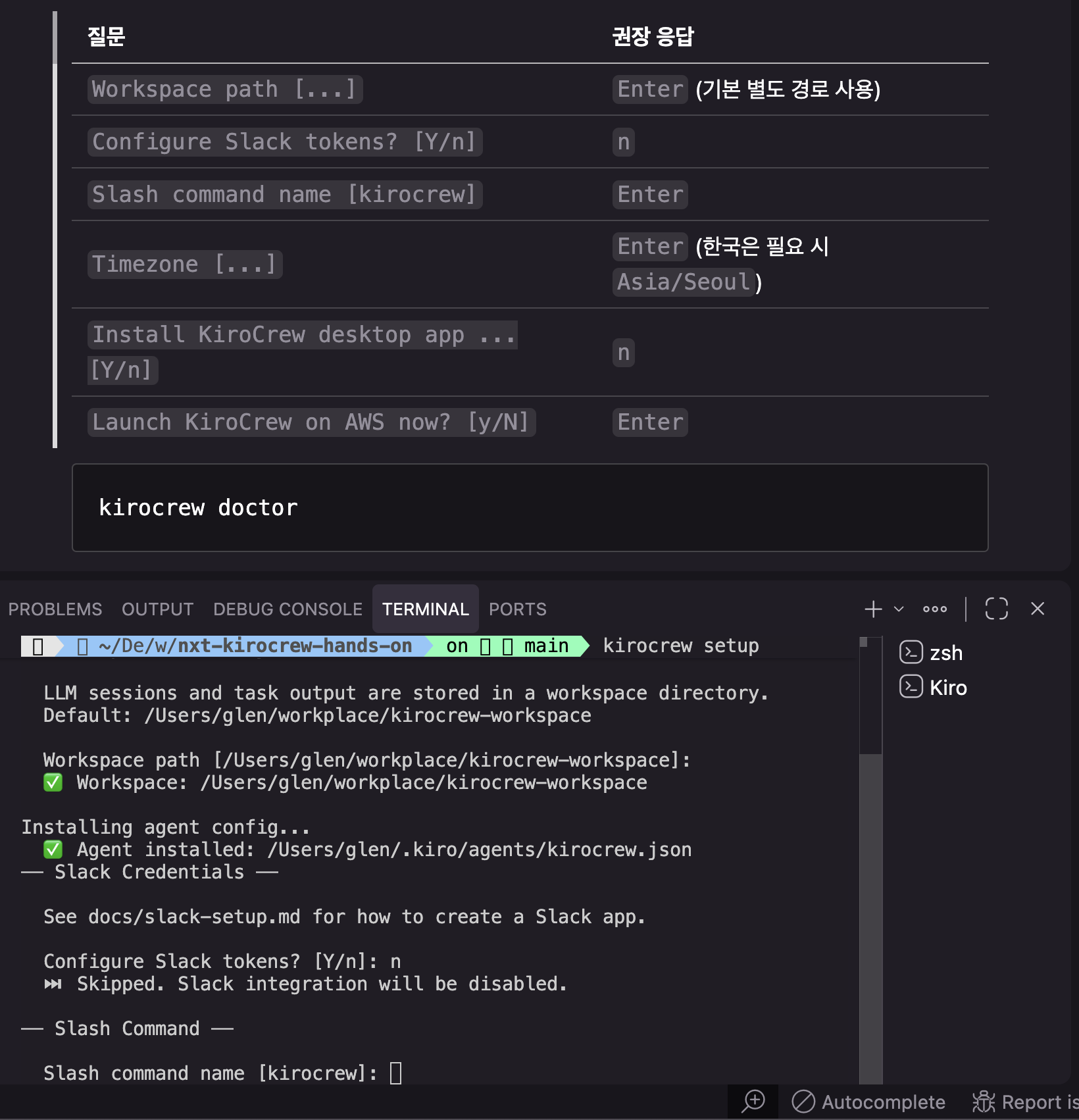Viewport: 1079px width, 1120px height.
Task: Click 'kirocrew setup' command in terminal
Action: coord(681,646)
